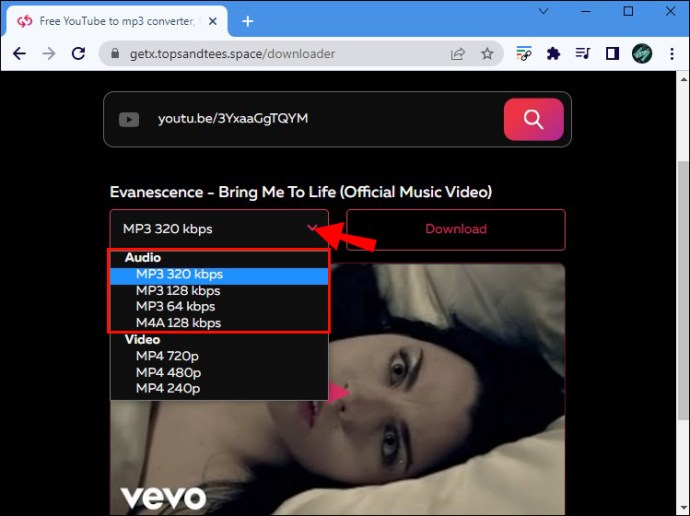Choose MP3 128 kbps option
The height and width of the screenshot is (516, 690).
point(219,291)
